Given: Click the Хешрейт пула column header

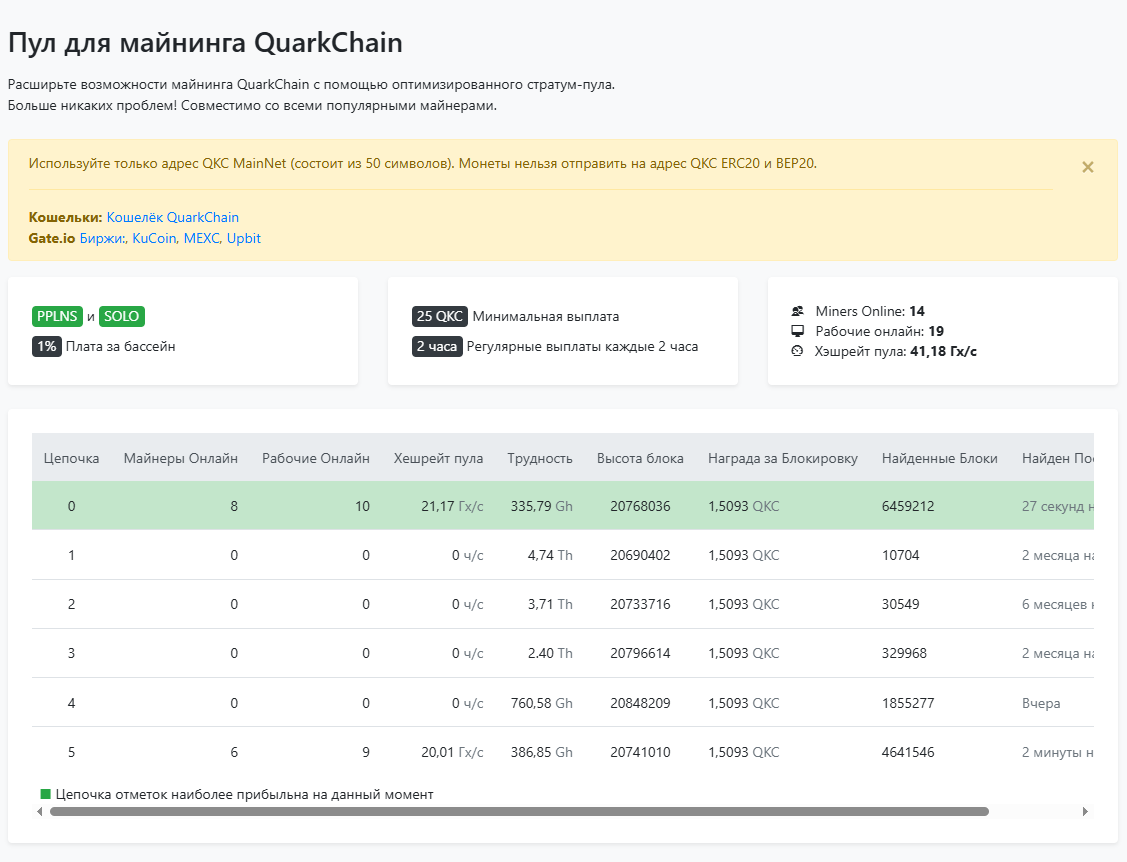Looking at the screenshot, I should coord(438,458).
